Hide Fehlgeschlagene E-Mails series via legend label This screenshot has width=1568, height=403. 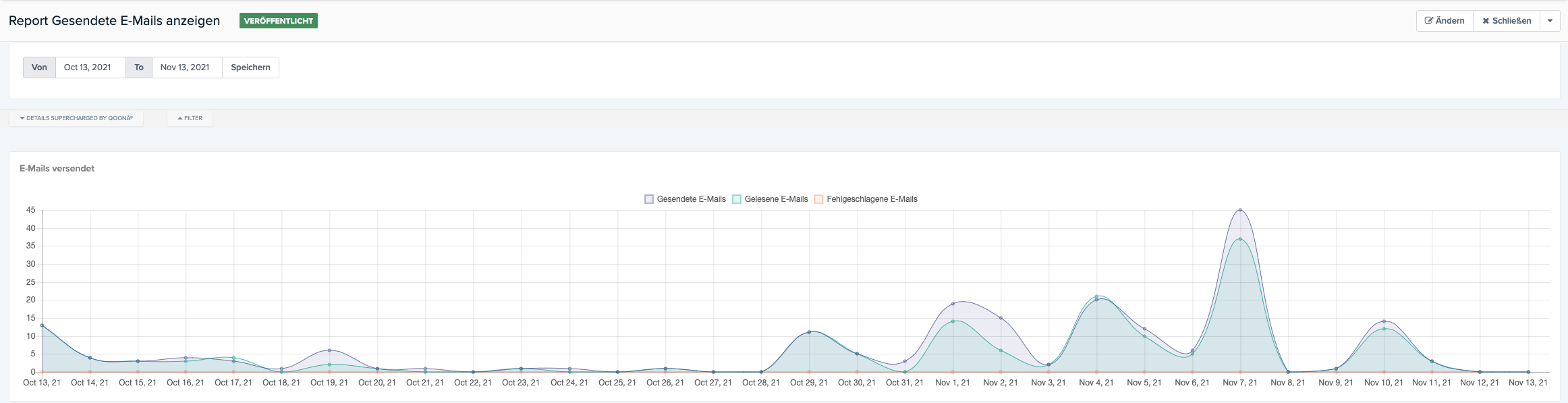click(872, 199)
